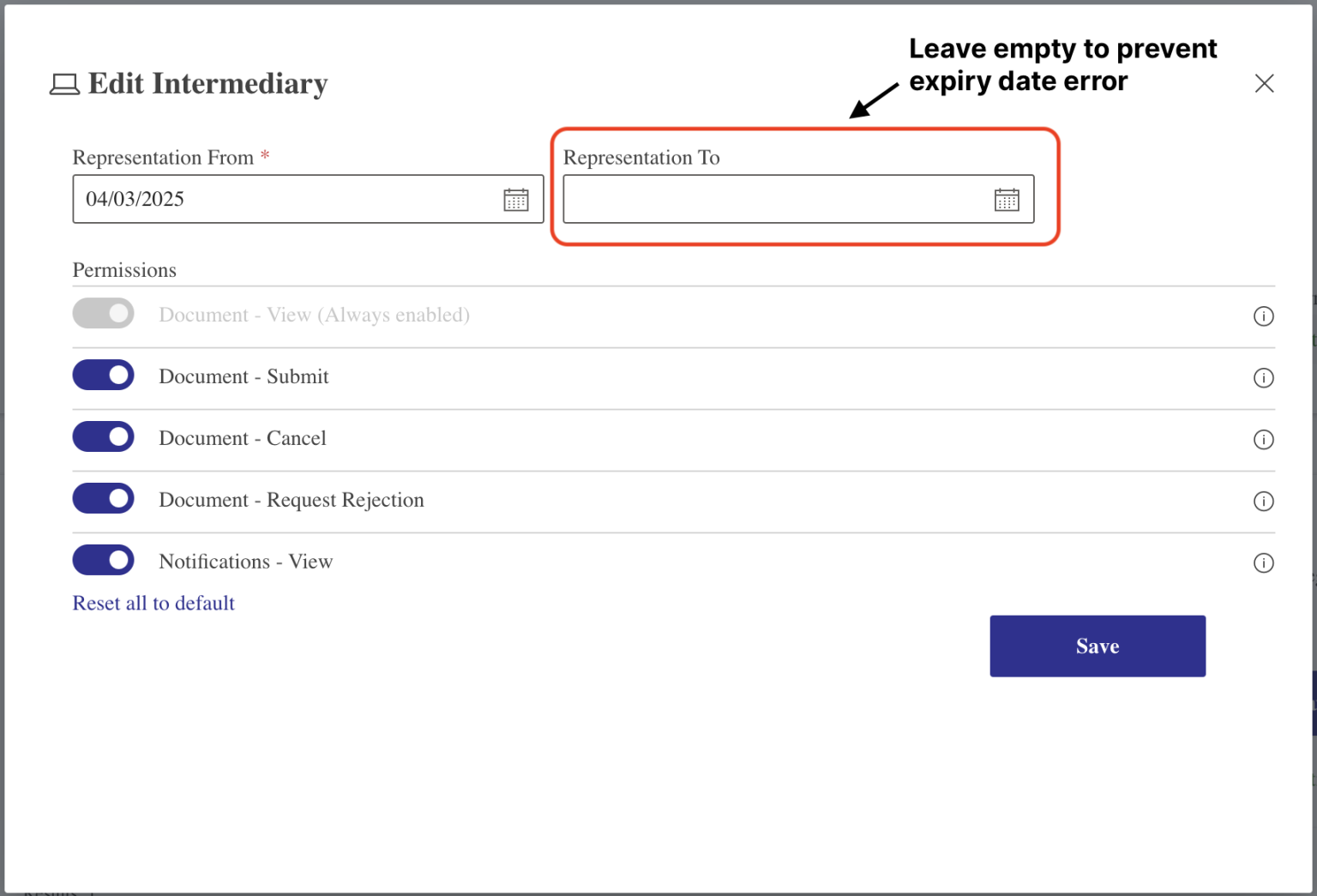Click the empty Representation To date field
Viewport: 1317px width, 896px height.
(x=772, y=199)
